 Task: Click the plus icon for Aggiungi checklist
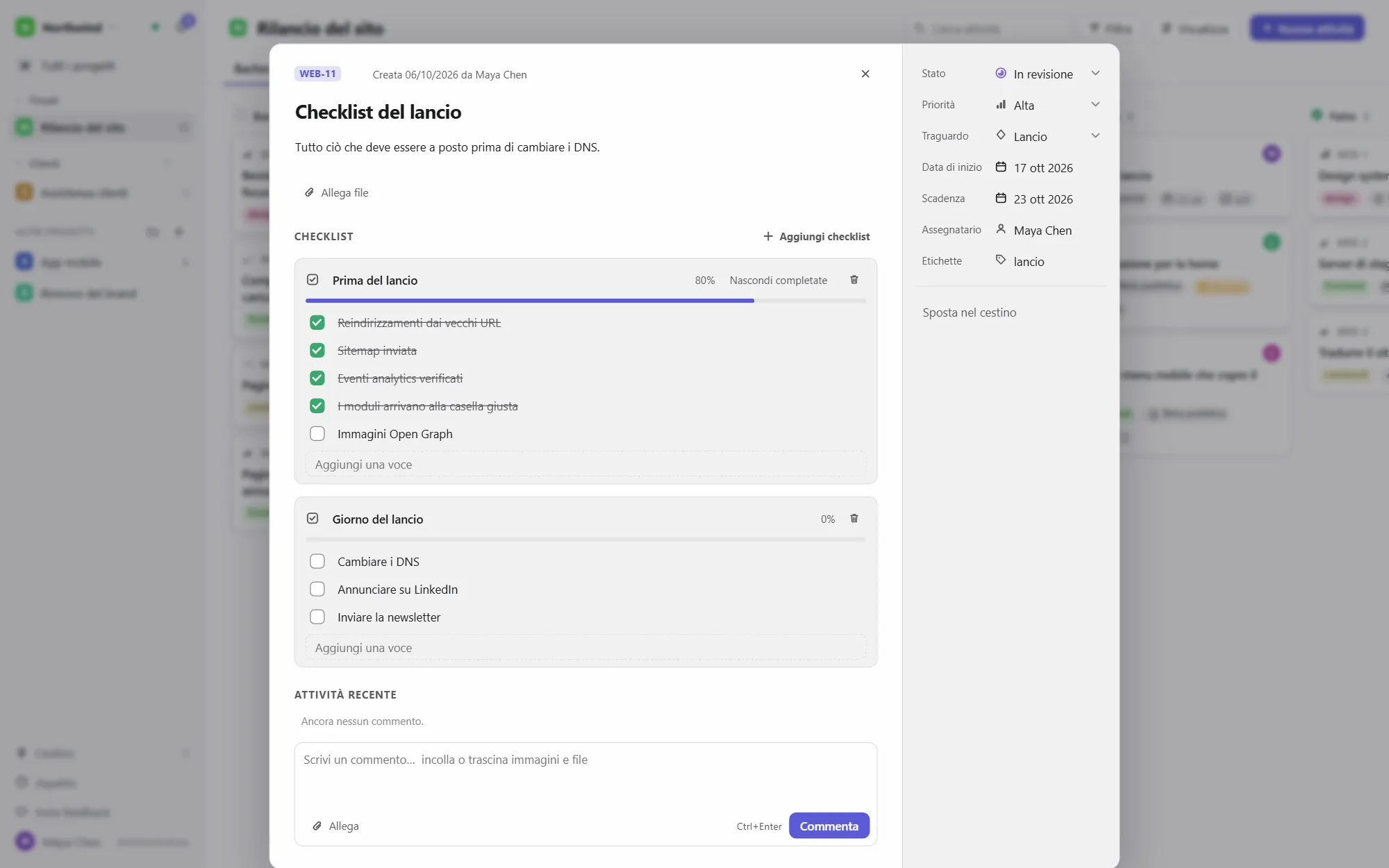pyautogui.click(x=768, y=236)
